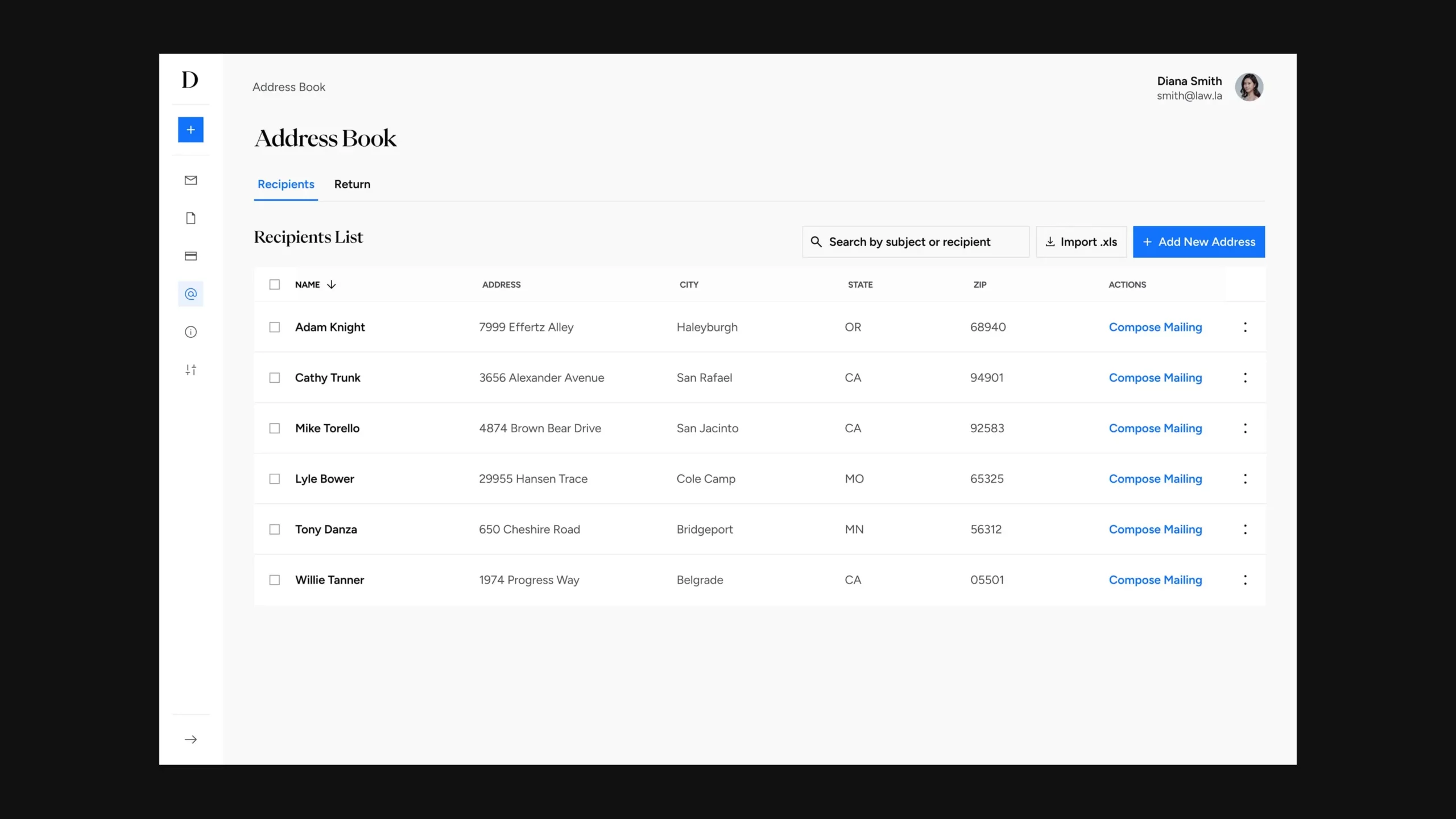Click the city cell Cole Camp
The width and height of the screenshot is (1456, 819).
tap(706, 479)
